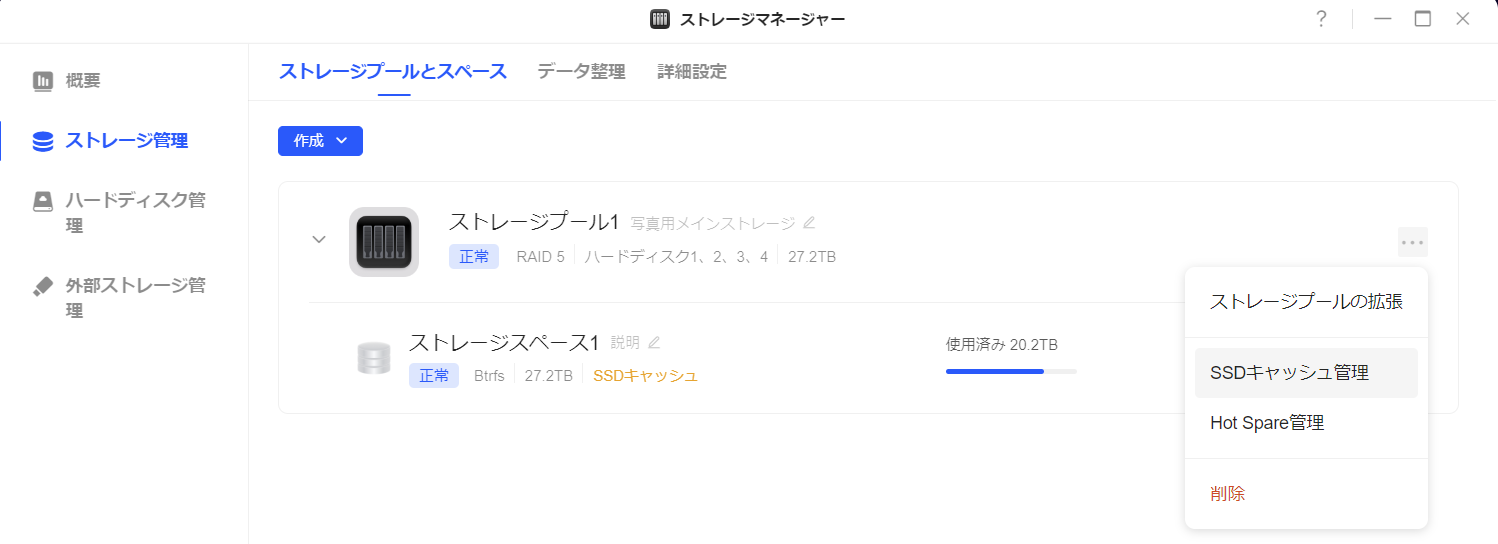Choose SSDキャッシュ管理 from the menu
The width and height of the screenshot is (1498, 544).
1306,373
